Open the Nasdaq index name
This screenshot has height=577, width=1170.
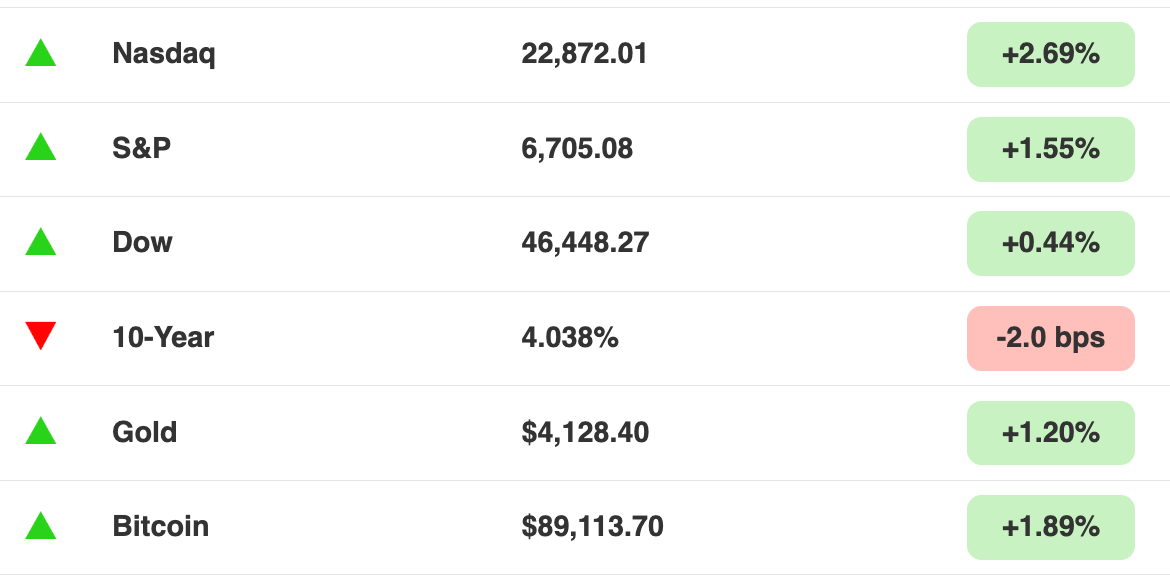(x=164, y=54)
